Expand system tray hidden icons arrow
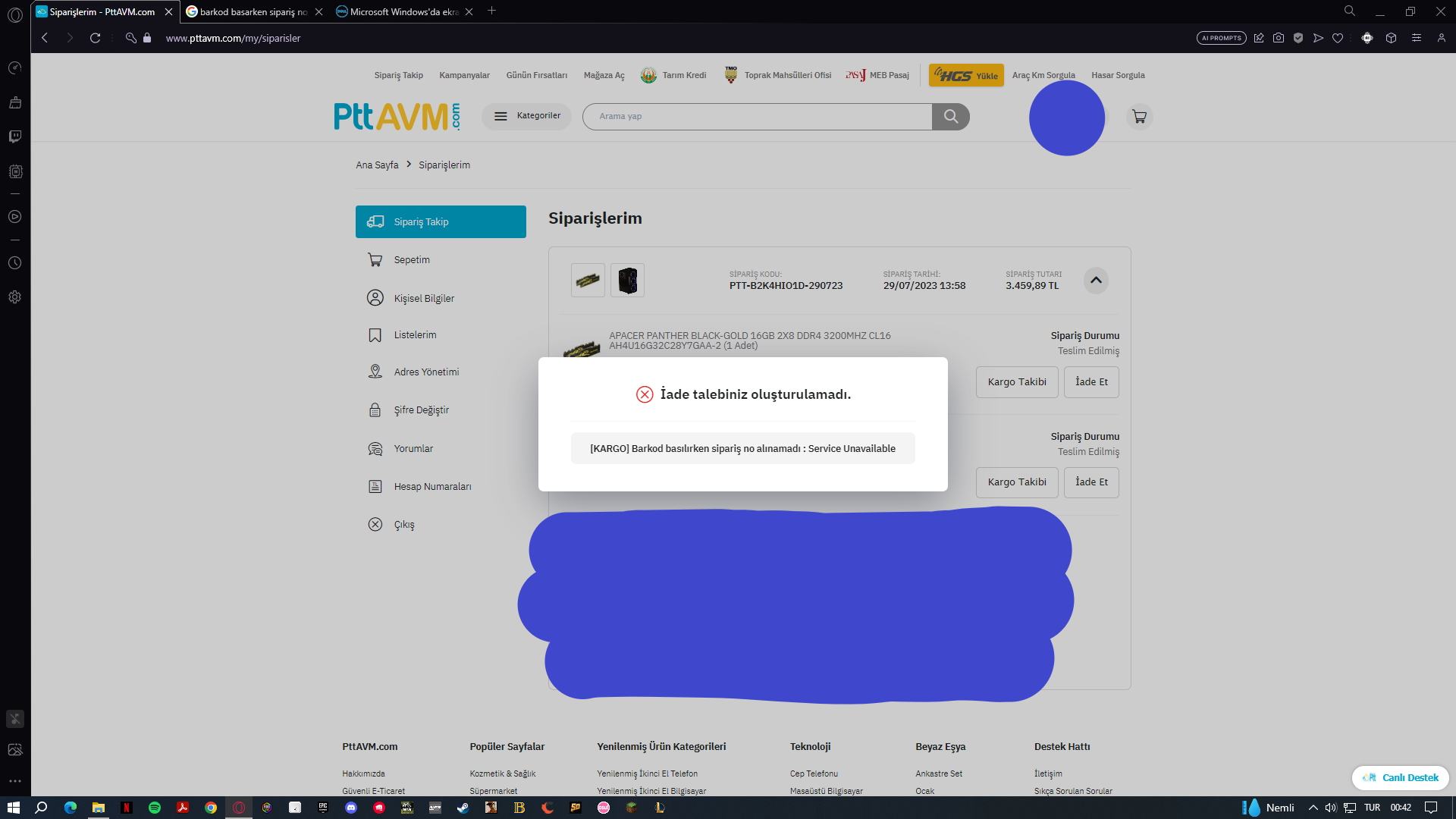 pyautogui.click(x=1313, y=808)
